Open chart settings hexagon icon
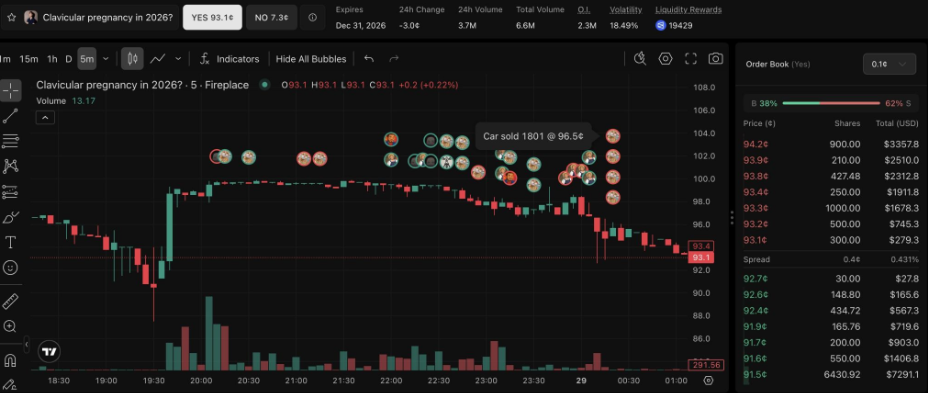Image resolution: width=928 pixels, height=393 pixels. point(666,59)
